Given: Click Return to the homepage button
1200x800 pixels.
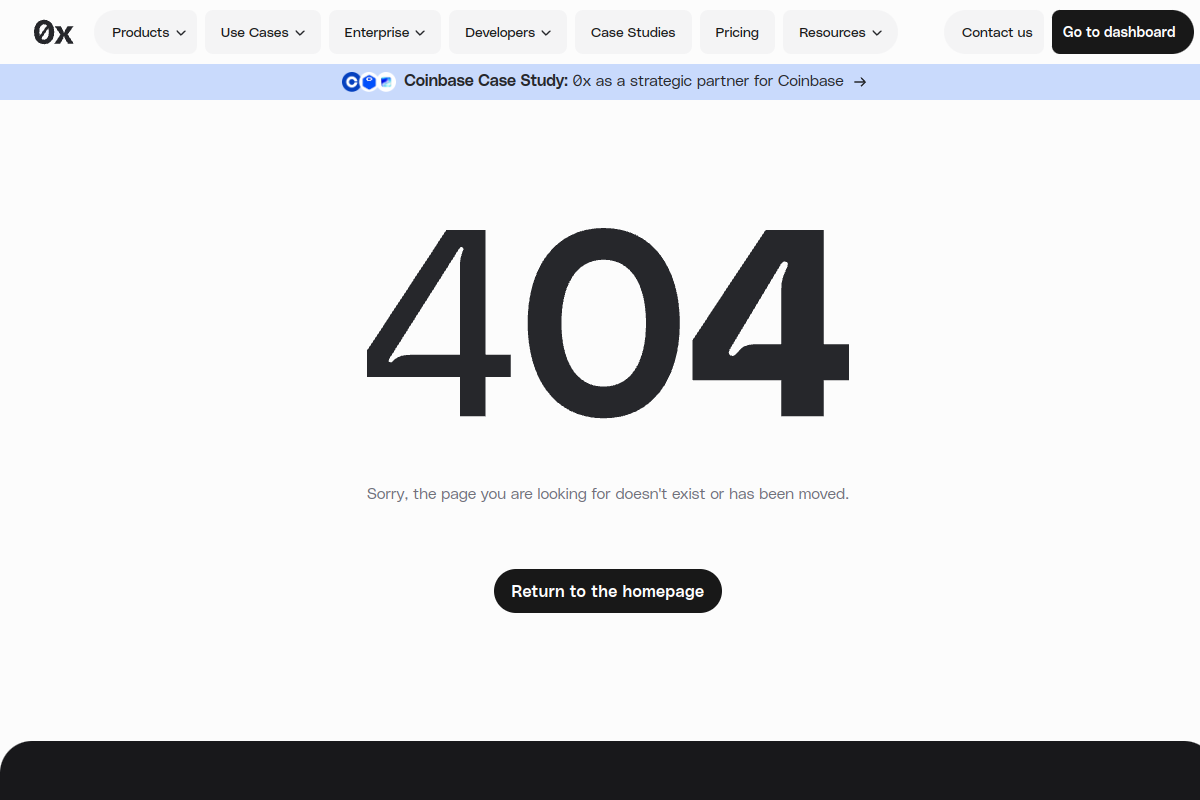Looking at the screenshot, I should click(608, 591).
